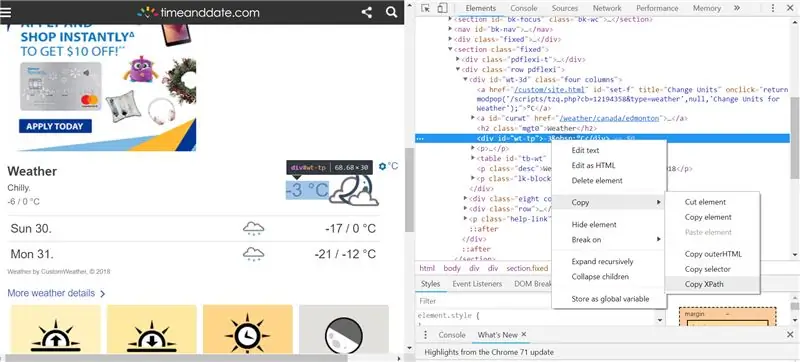Image resolution: width=800 pixels, height=362 pixels.
Task: Collapse the div wt-3d node
Action: (x=465, y=80)
